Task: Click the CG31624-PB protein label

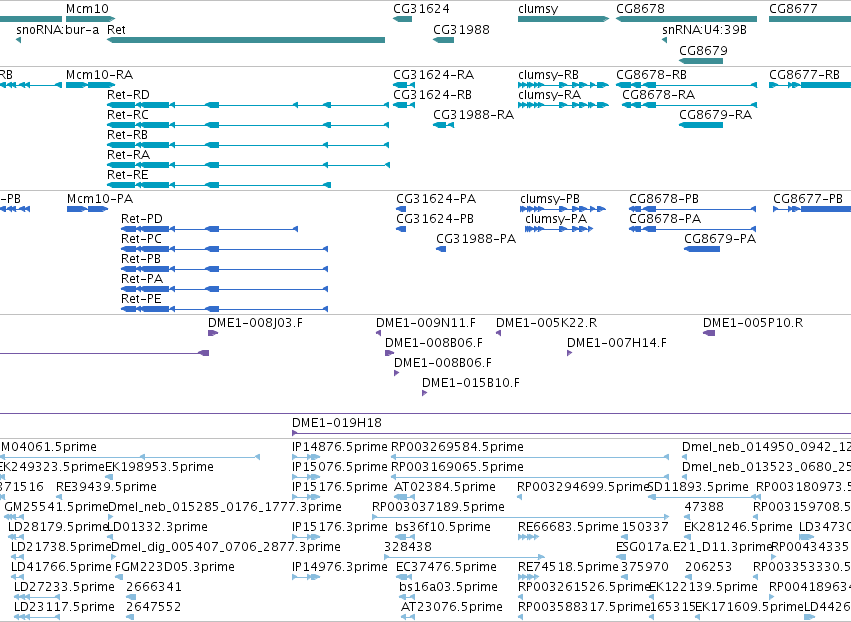Action: point(435,219)
